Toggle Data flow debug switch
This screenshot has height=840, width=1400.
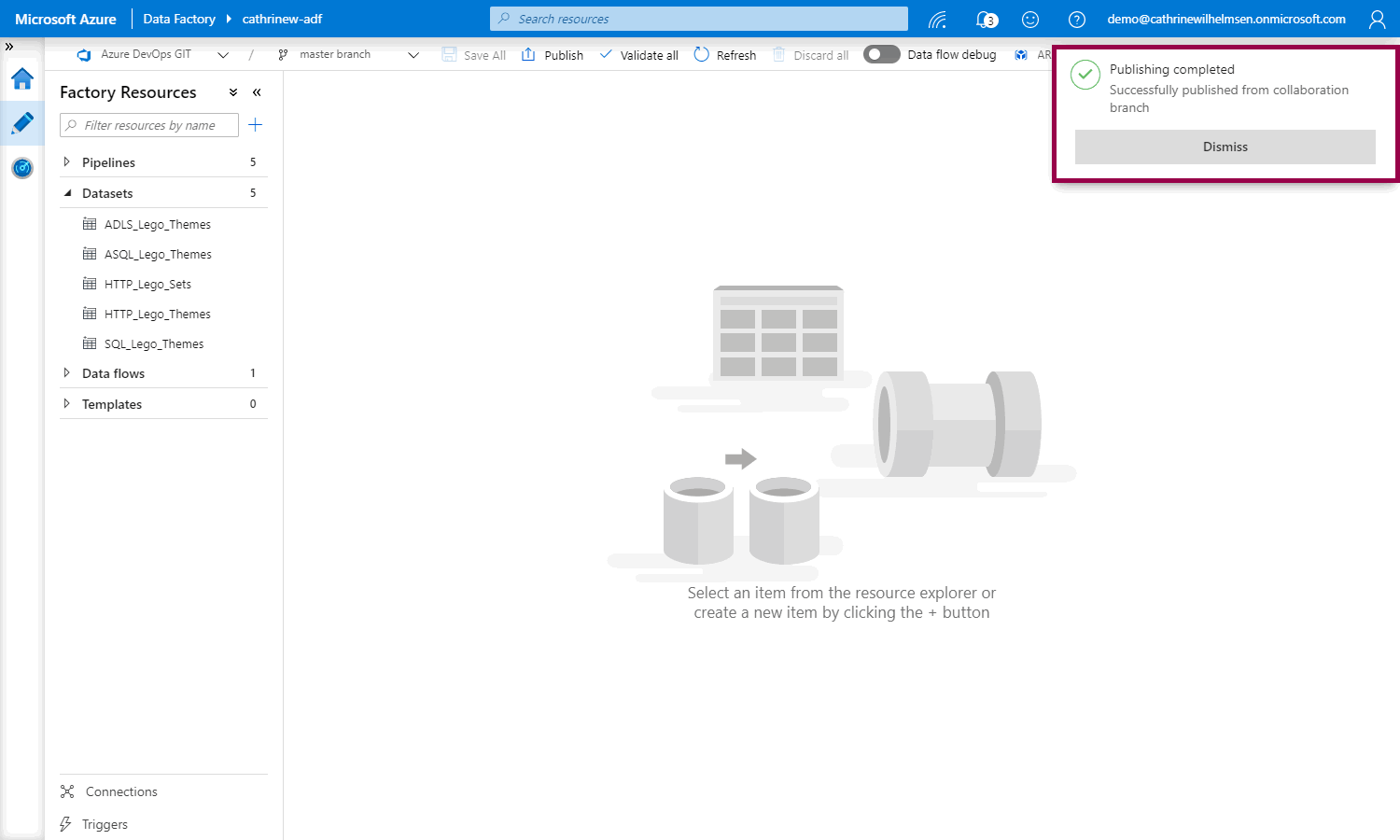pos(881,55)
